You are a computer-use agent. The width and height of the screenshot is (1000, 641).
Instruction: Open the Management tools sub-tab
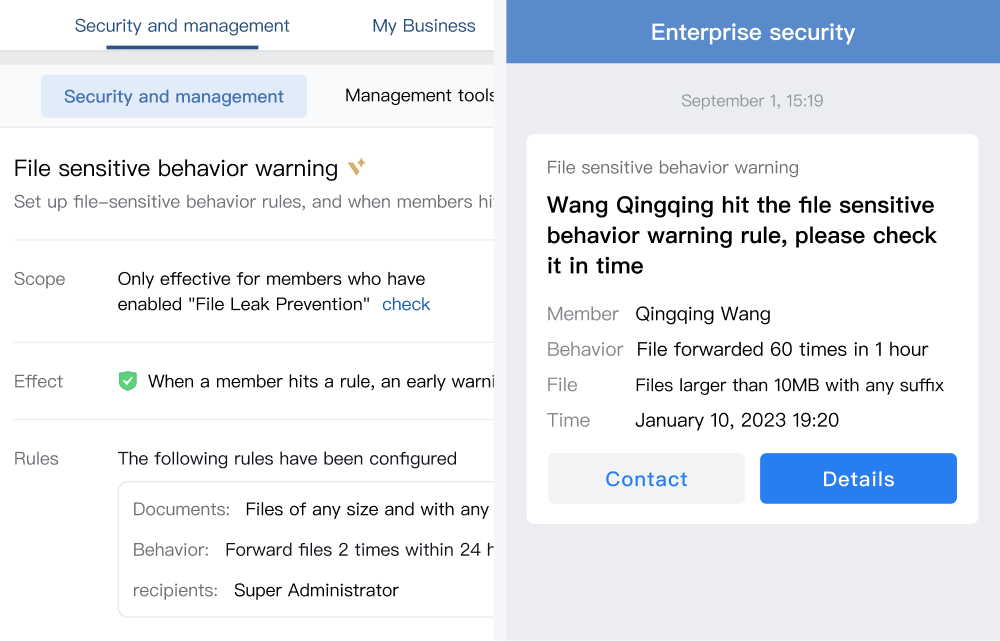[419, 96]
